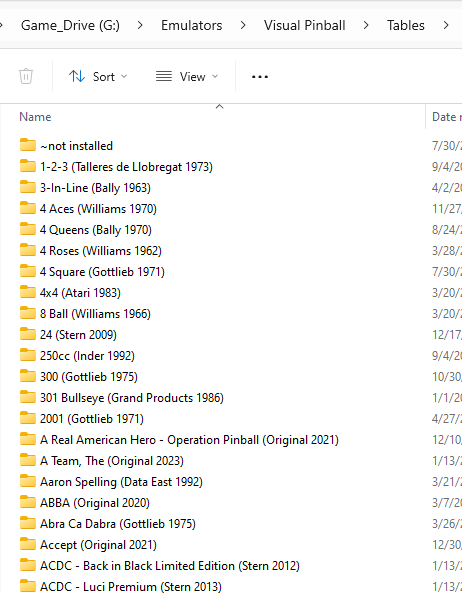Viewport: 462px width, 593px height.
Task: Click the Delete trash can icon
Action: (x=26, y=76)
